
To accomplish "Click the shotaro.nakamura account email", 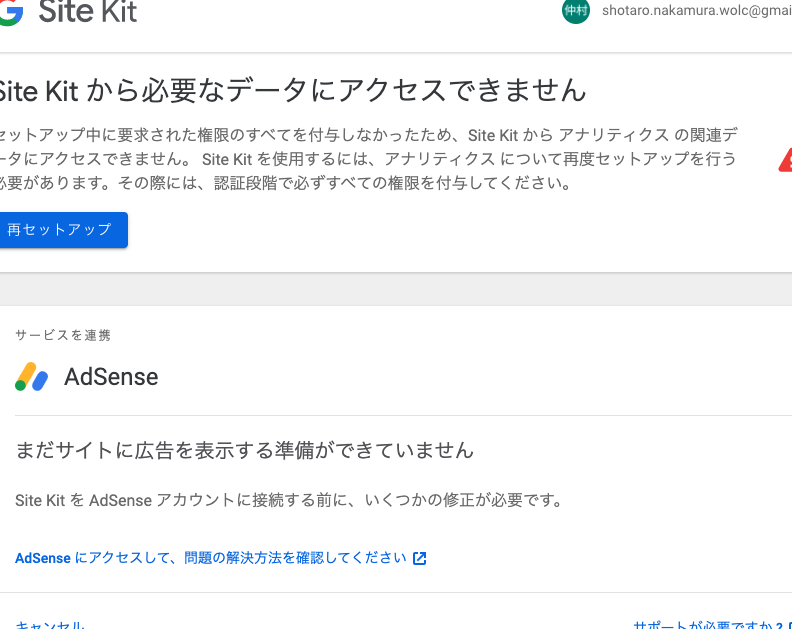I will [696, 11].
